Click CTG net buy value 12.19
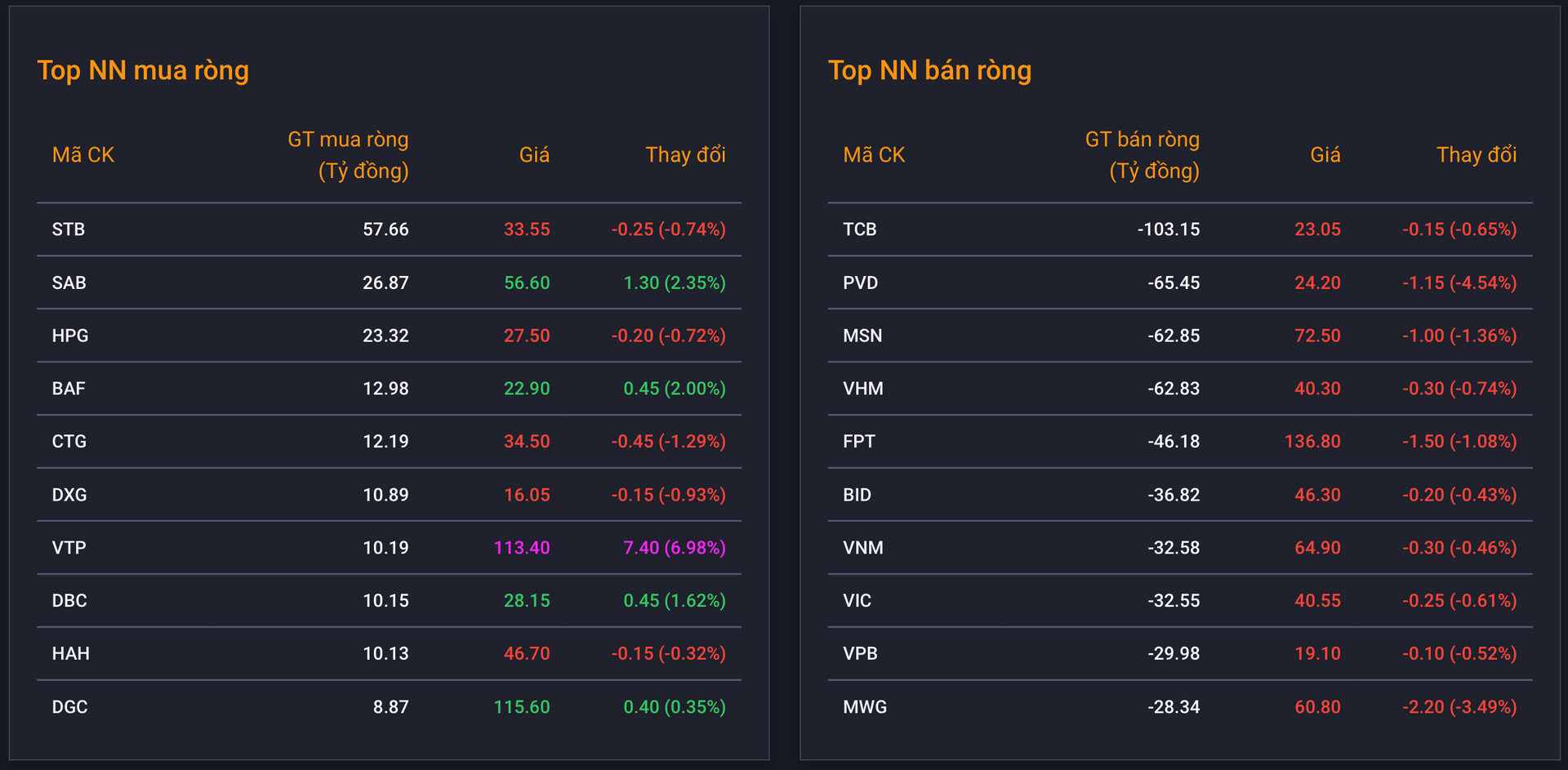 coord(385,442)
